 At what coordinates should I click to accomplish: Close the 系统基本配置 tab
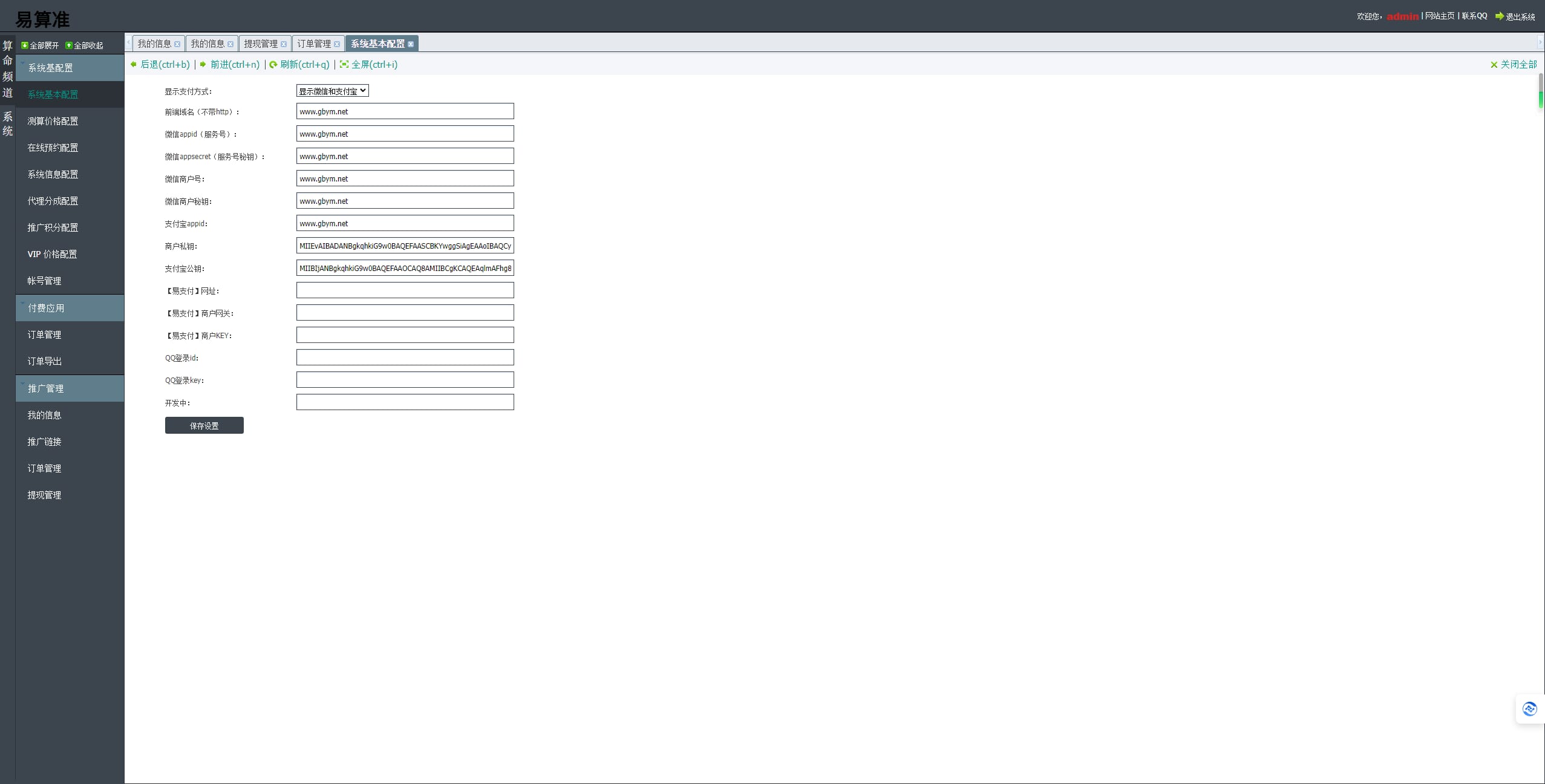click(411, 44)
